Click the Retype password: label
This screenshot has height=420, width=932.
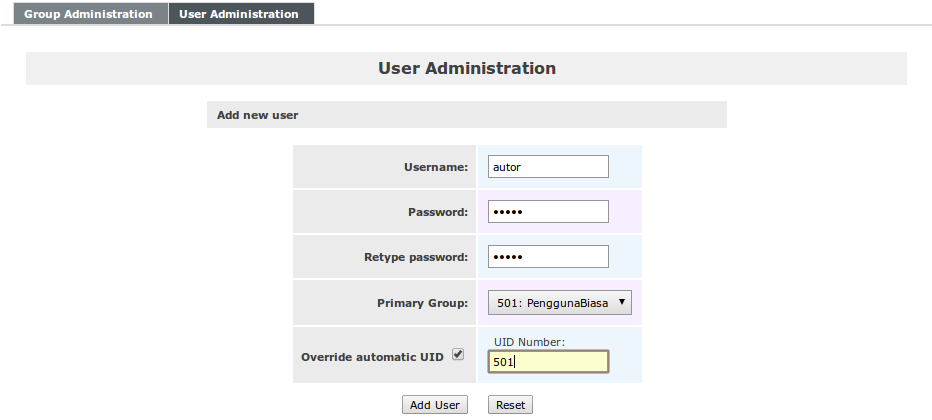(415, 257)
